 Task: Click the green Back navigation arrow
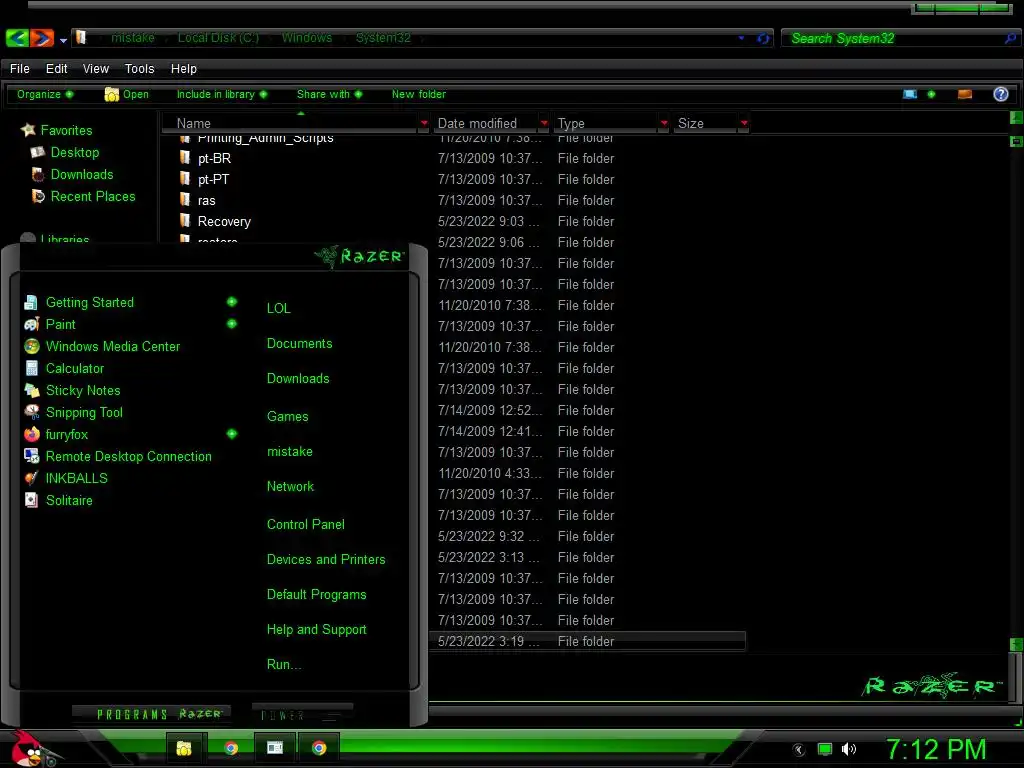[x=17, y=38]
